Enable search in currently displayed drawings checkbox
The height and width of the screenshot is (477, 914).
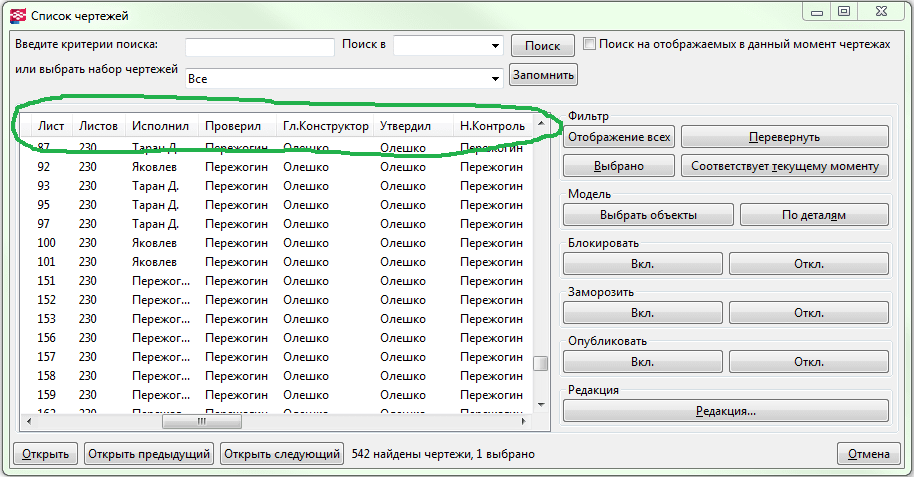[x=589, y=44]
